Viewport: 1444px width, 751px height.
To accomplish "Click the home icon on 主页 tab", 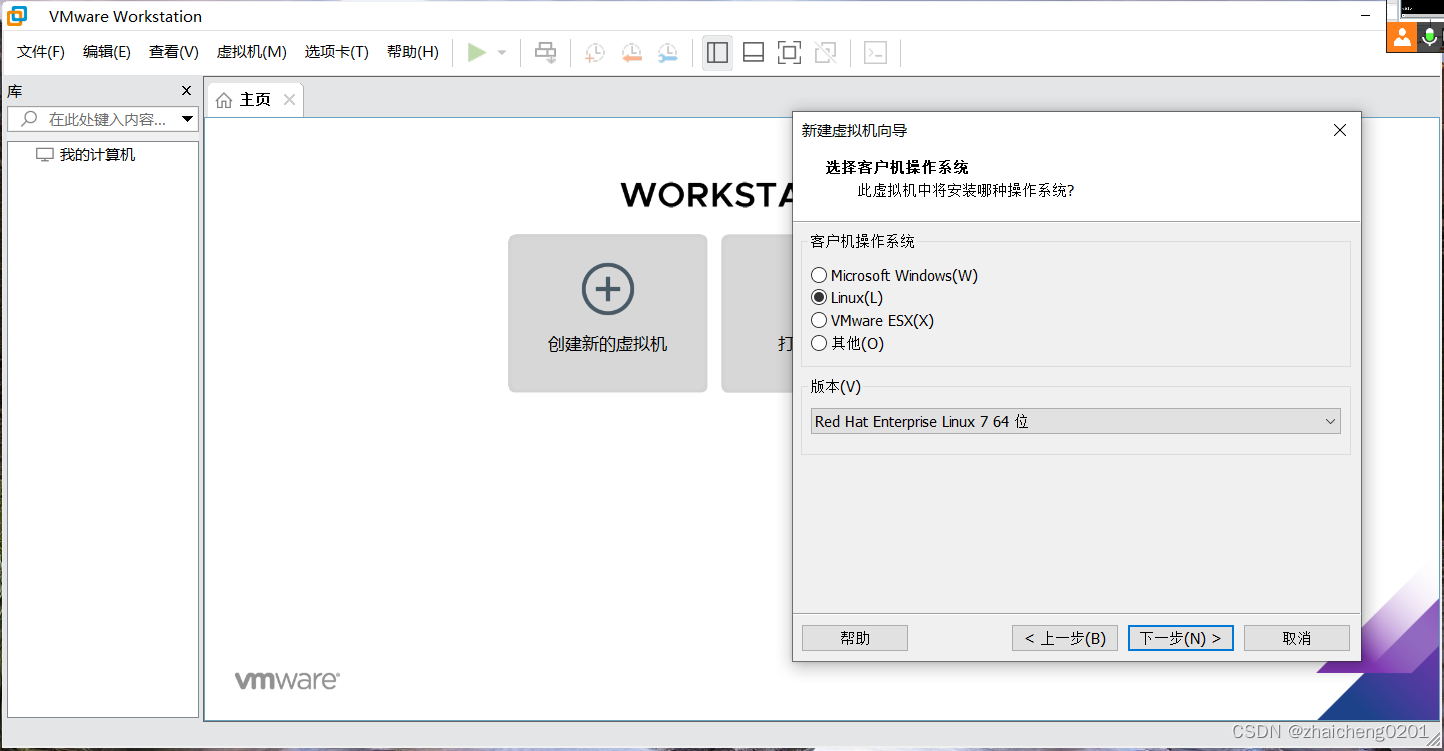I will point(224,100).
